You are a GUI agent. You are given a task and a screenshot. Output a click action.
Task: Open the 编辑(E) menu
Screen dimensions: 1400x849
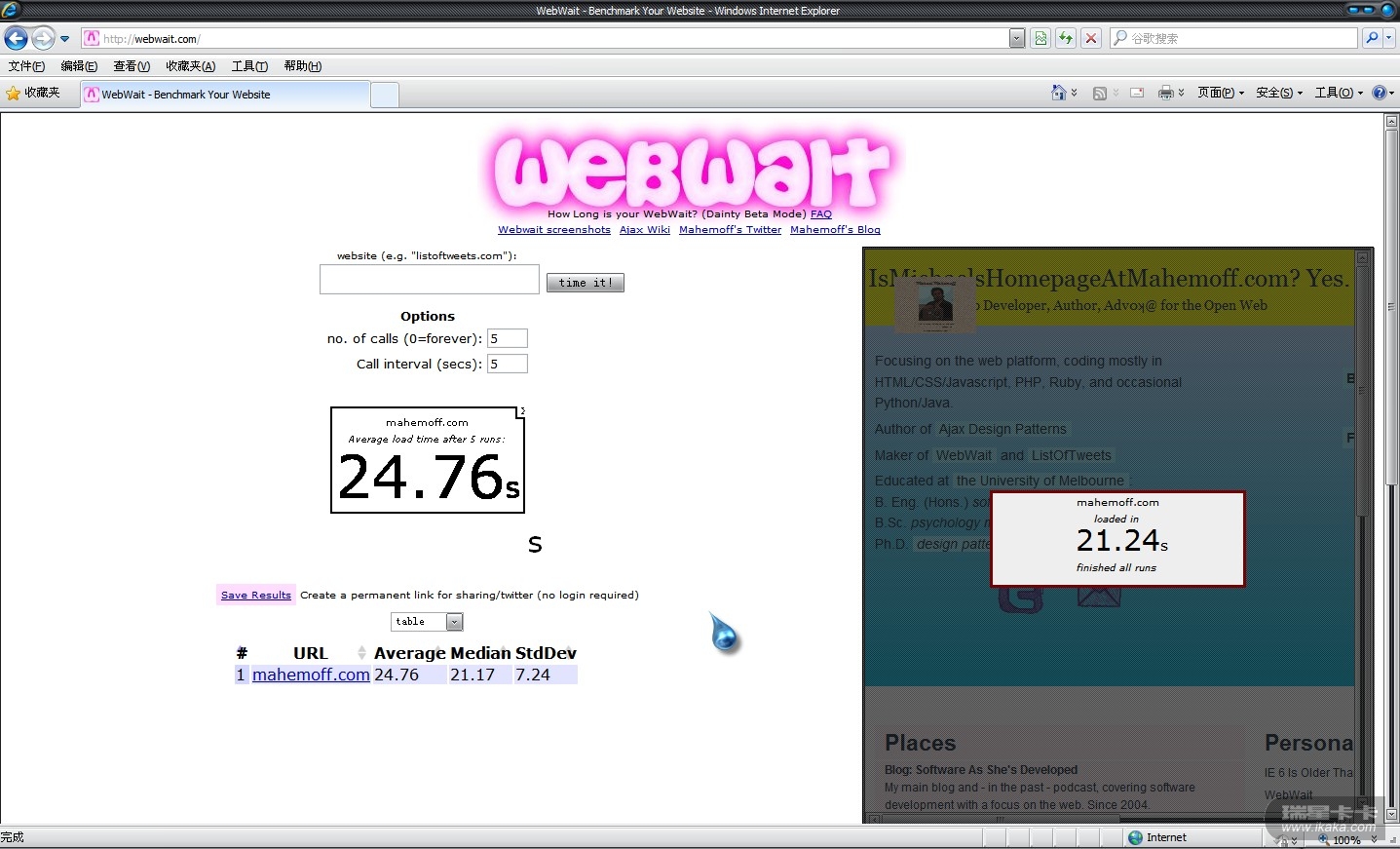click(79, 66)
